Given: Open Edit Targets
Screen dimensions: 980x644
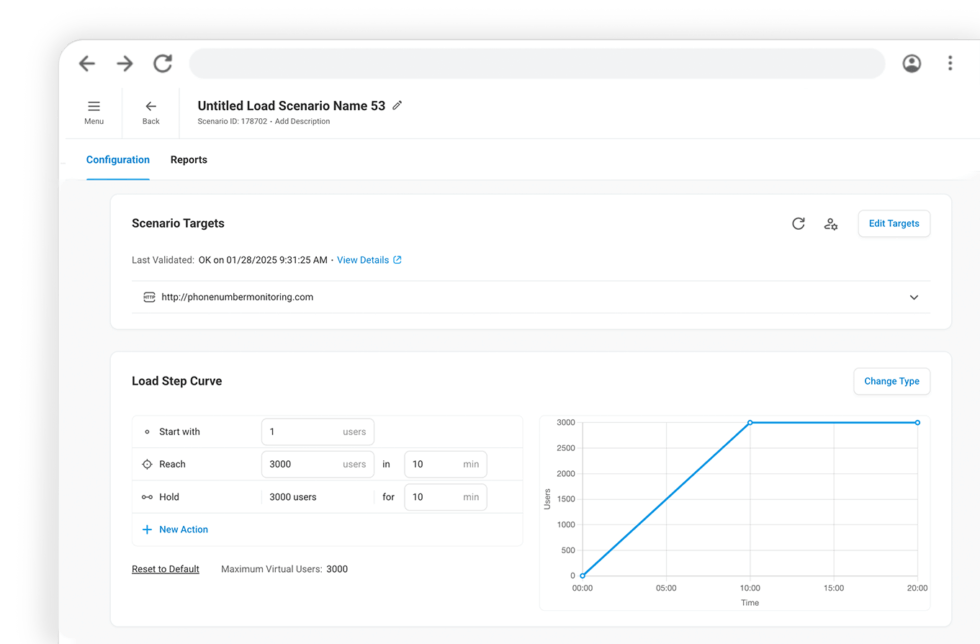Looking at the screenshot, I should coord(893,223).
